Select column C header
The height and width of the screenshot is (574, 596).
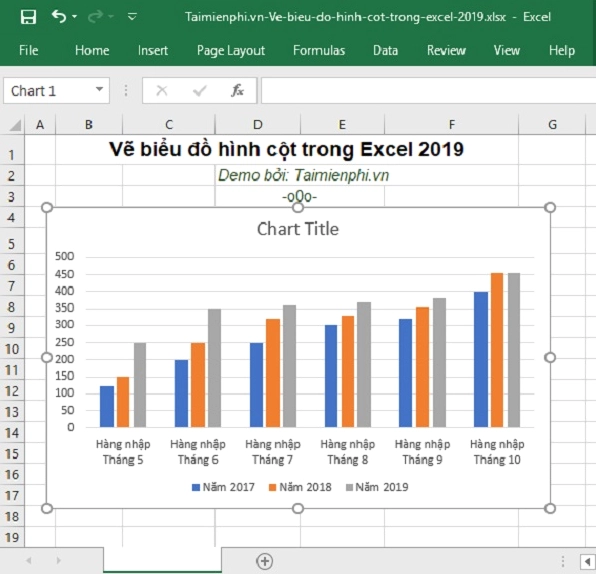pyautogui.click(x=169, y=125)
